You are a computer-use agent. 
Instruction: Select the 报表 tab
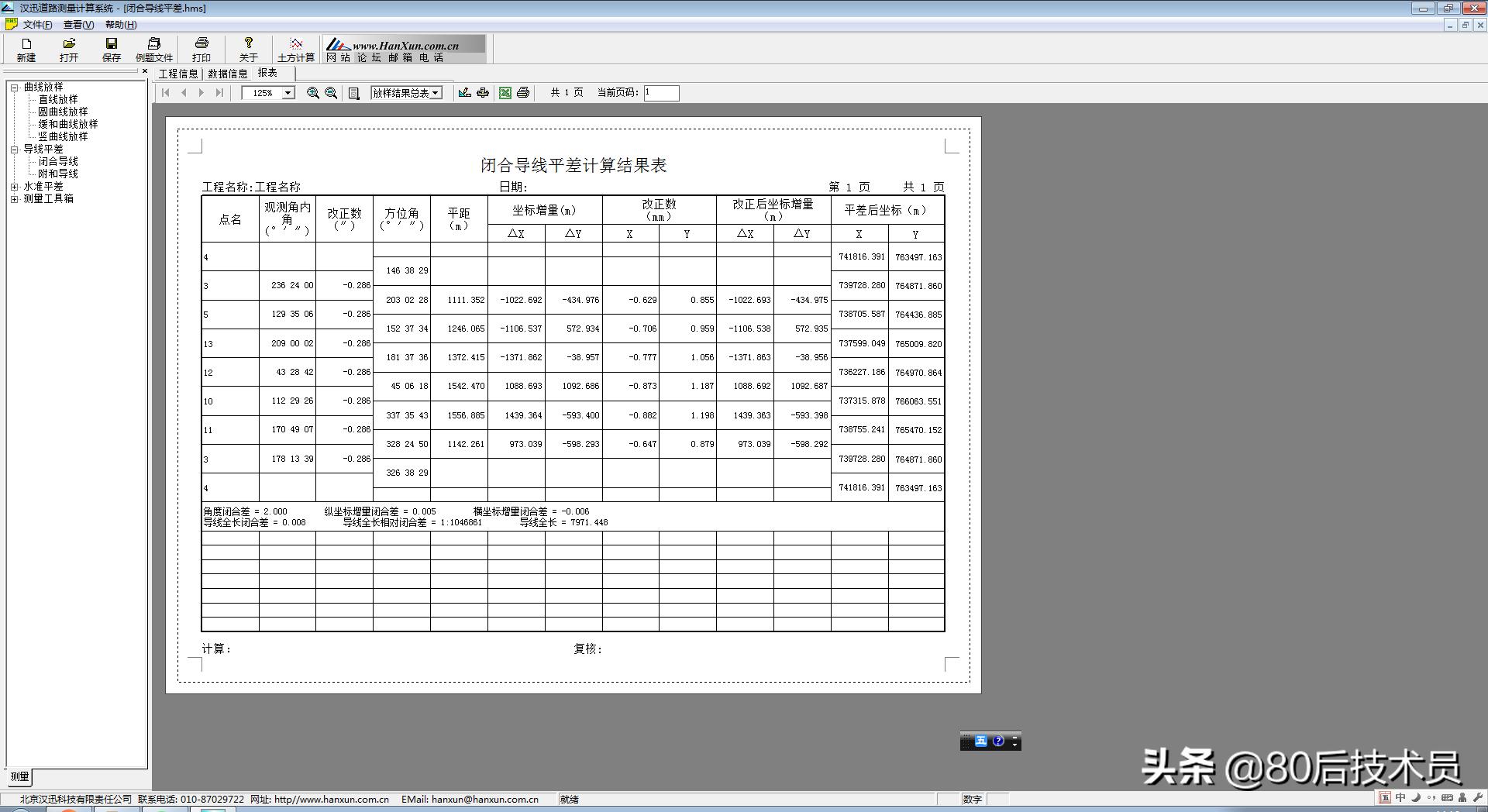268,73
